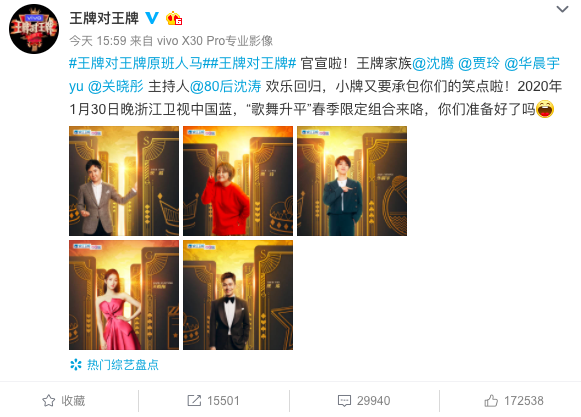
Task: Visit @沈腾 mentioned profile
Action: click(x=433, y=63)
